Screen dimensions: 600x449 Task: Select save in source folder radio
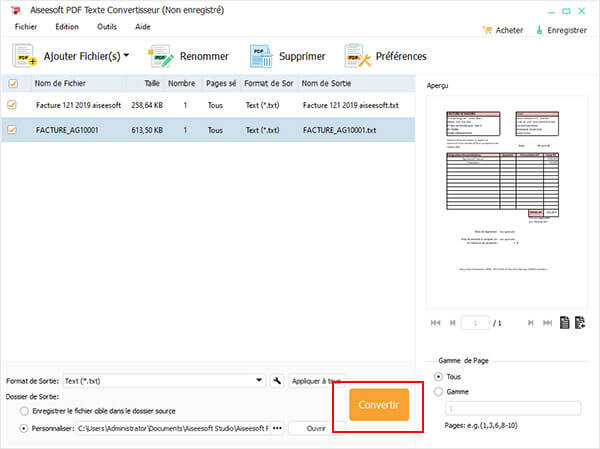(x=24, y=411)
